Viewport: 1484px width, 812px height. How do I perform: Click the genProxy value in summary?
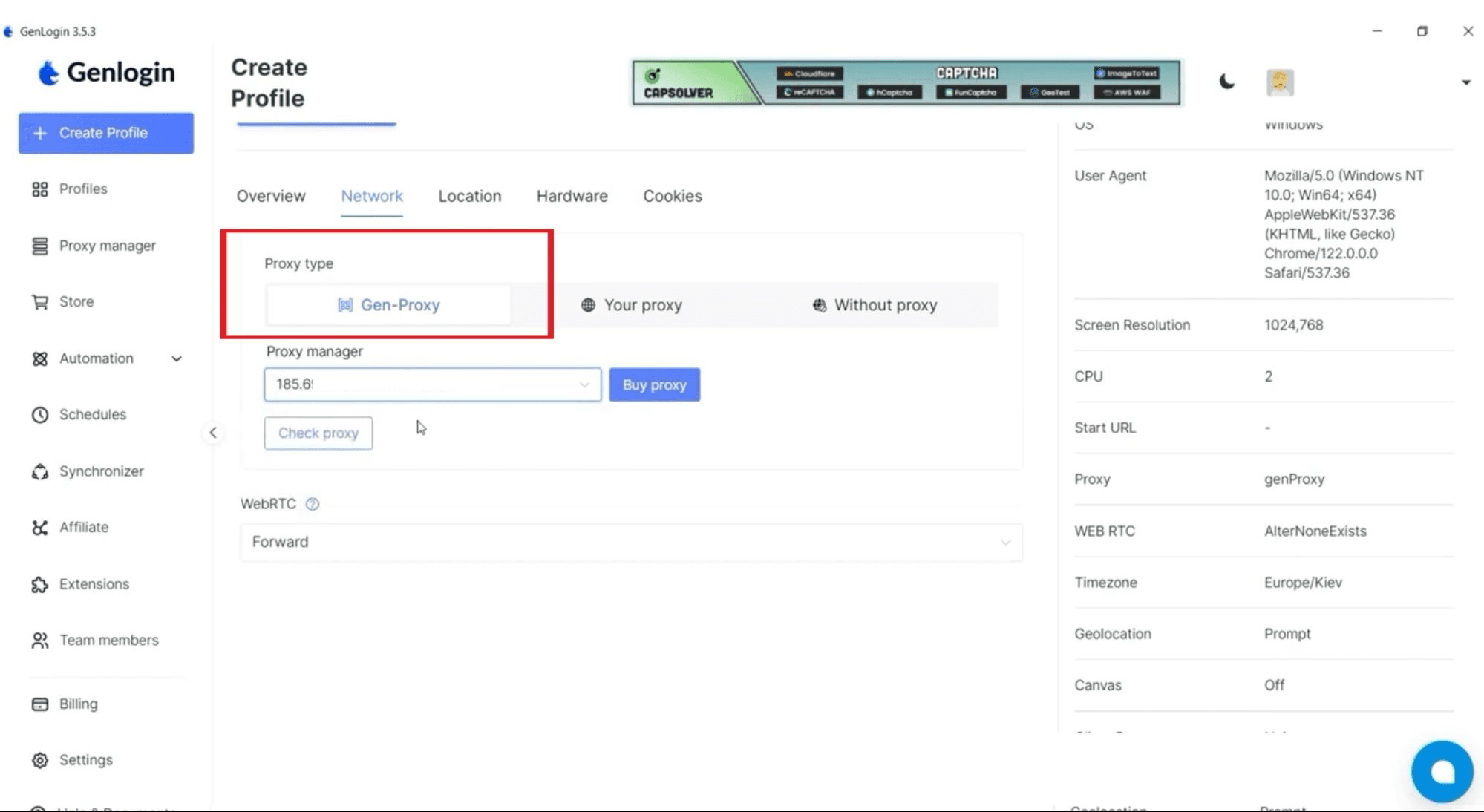click(x=1294, y=479)
